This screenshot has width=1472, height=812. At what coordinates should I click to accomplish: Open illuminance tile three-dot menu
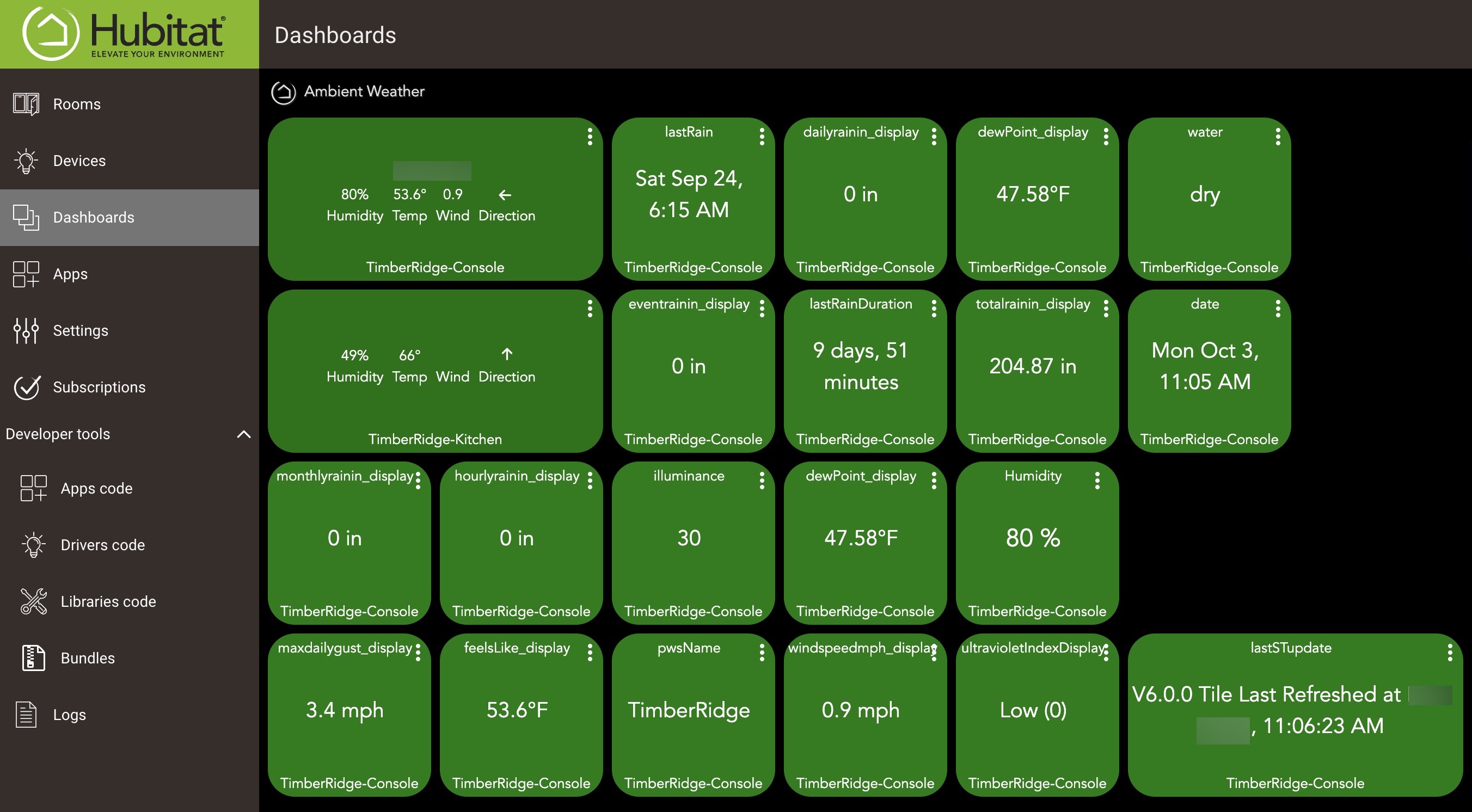[762, 481]
